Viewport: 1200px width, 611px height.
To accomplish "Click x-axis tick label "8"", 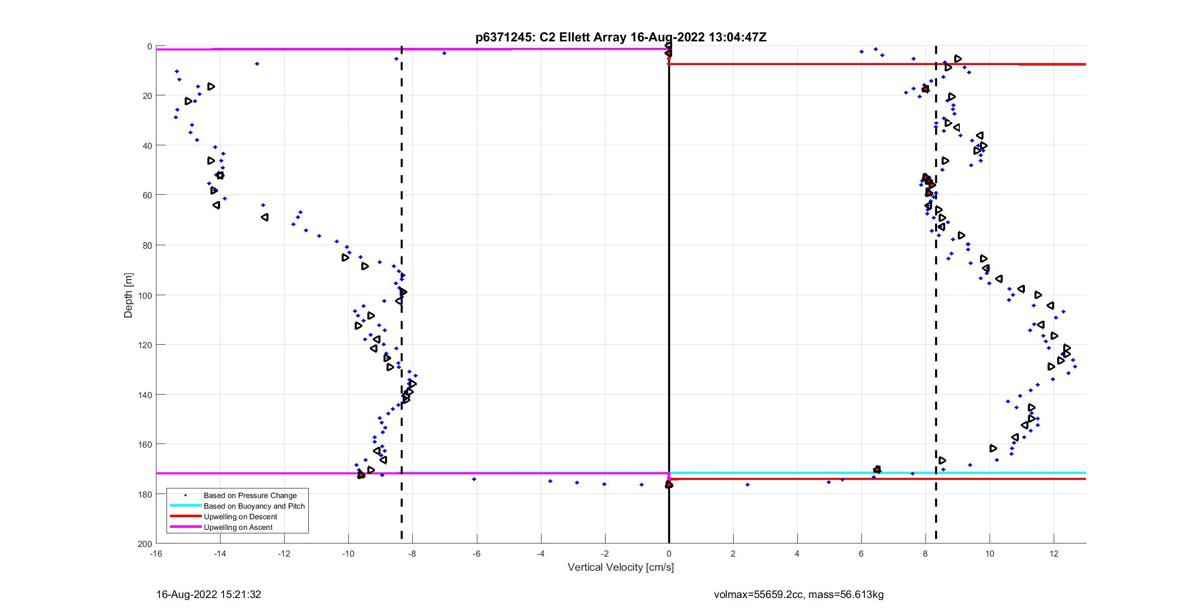I will tap(925, 553).
